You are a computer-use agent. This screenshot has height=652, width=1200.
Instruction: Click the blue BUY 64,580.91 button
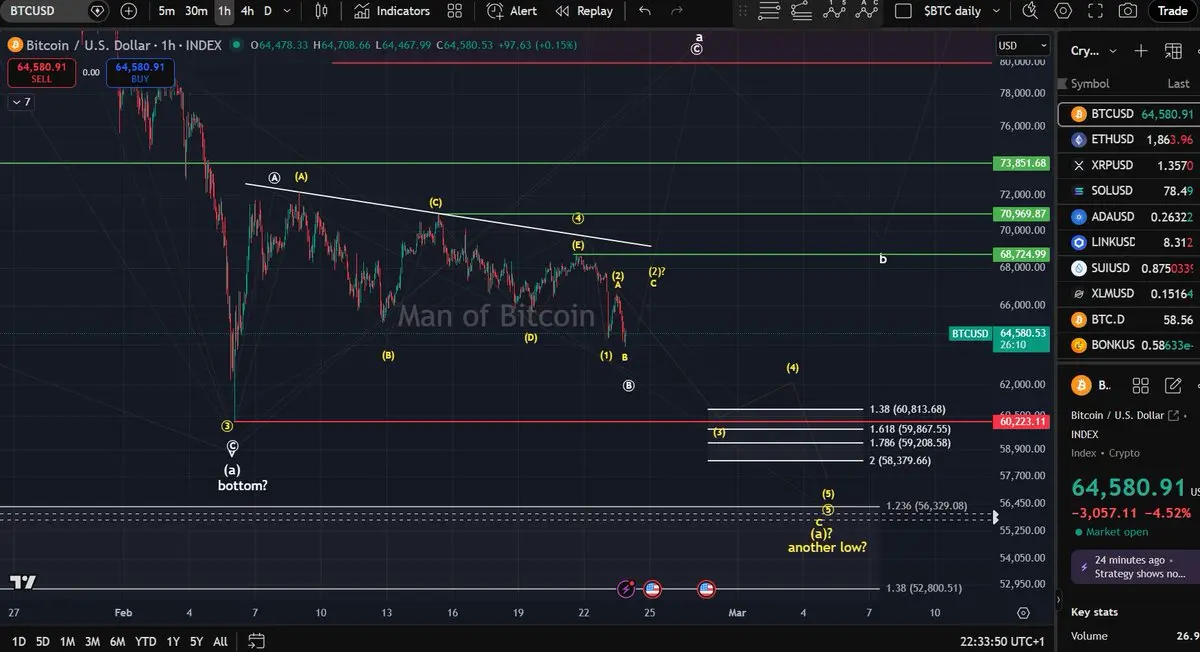pyautogui.click(x=138, y=72)
